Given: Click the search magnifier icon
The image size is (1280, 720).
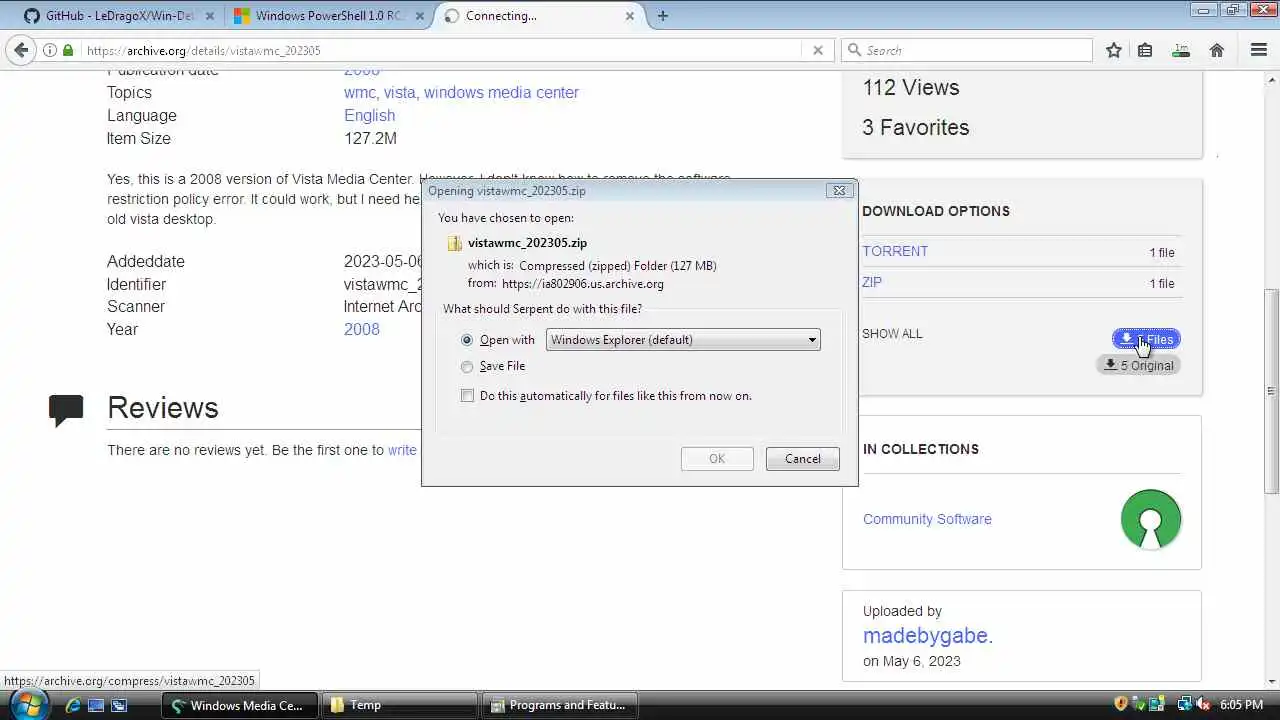Looking at the screenshot, I should (854, 50).
